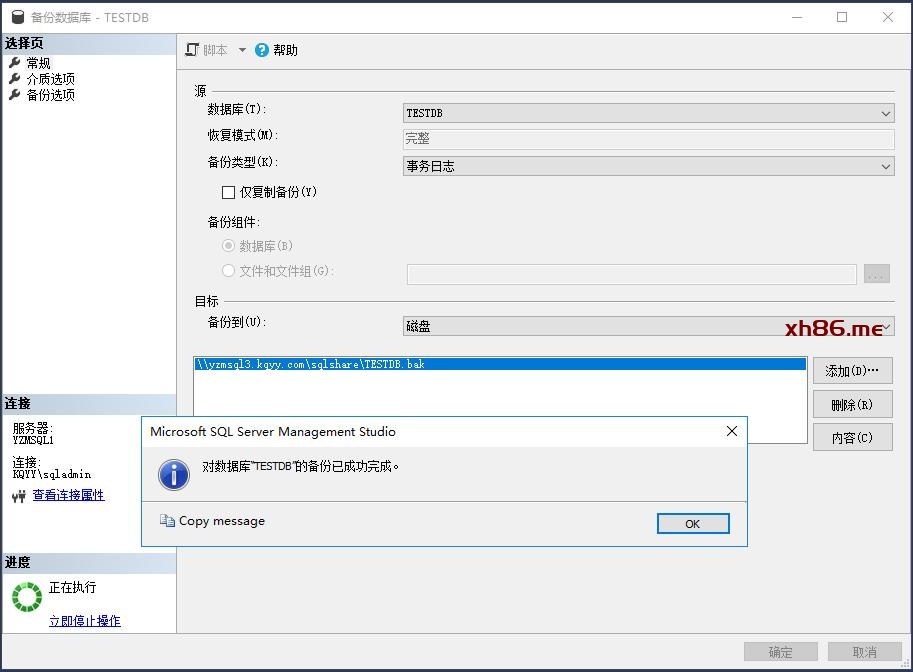Click the wrench icon beside 常规
This screenshot has height=672, width=913.
click(x=15, y=63)
